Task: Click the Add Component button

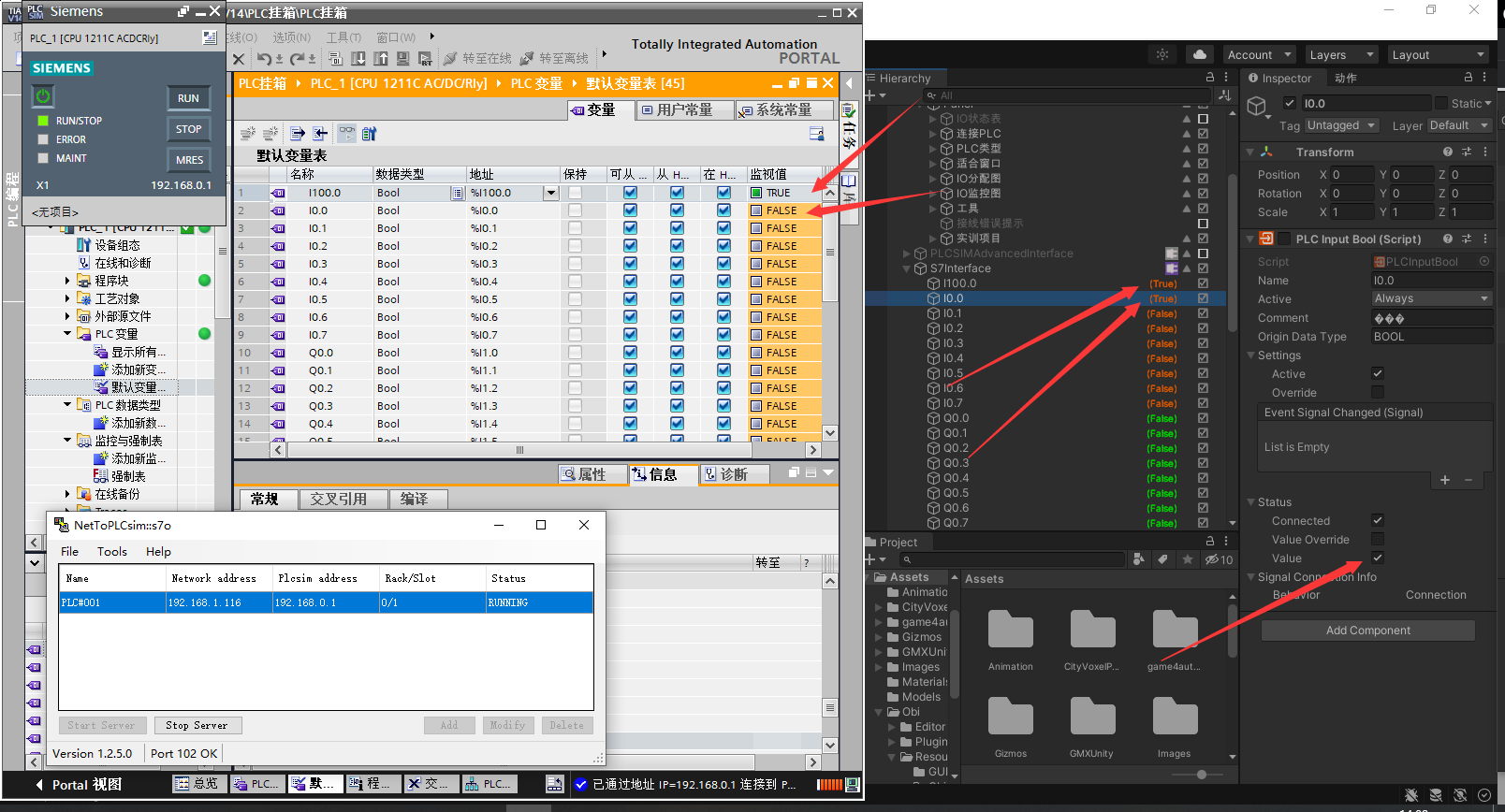Action: (1367, 631)
